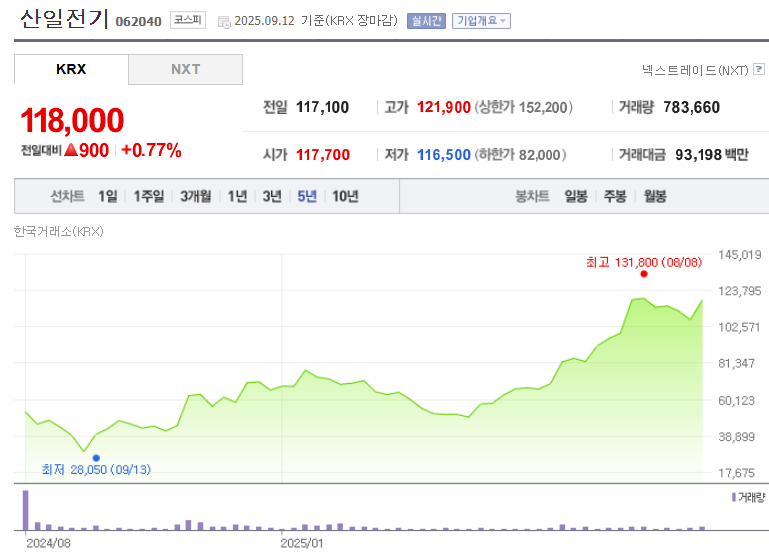Click the stock code 062040
Image resolution: width=769 pixels, height=558 pixels.
138,22
